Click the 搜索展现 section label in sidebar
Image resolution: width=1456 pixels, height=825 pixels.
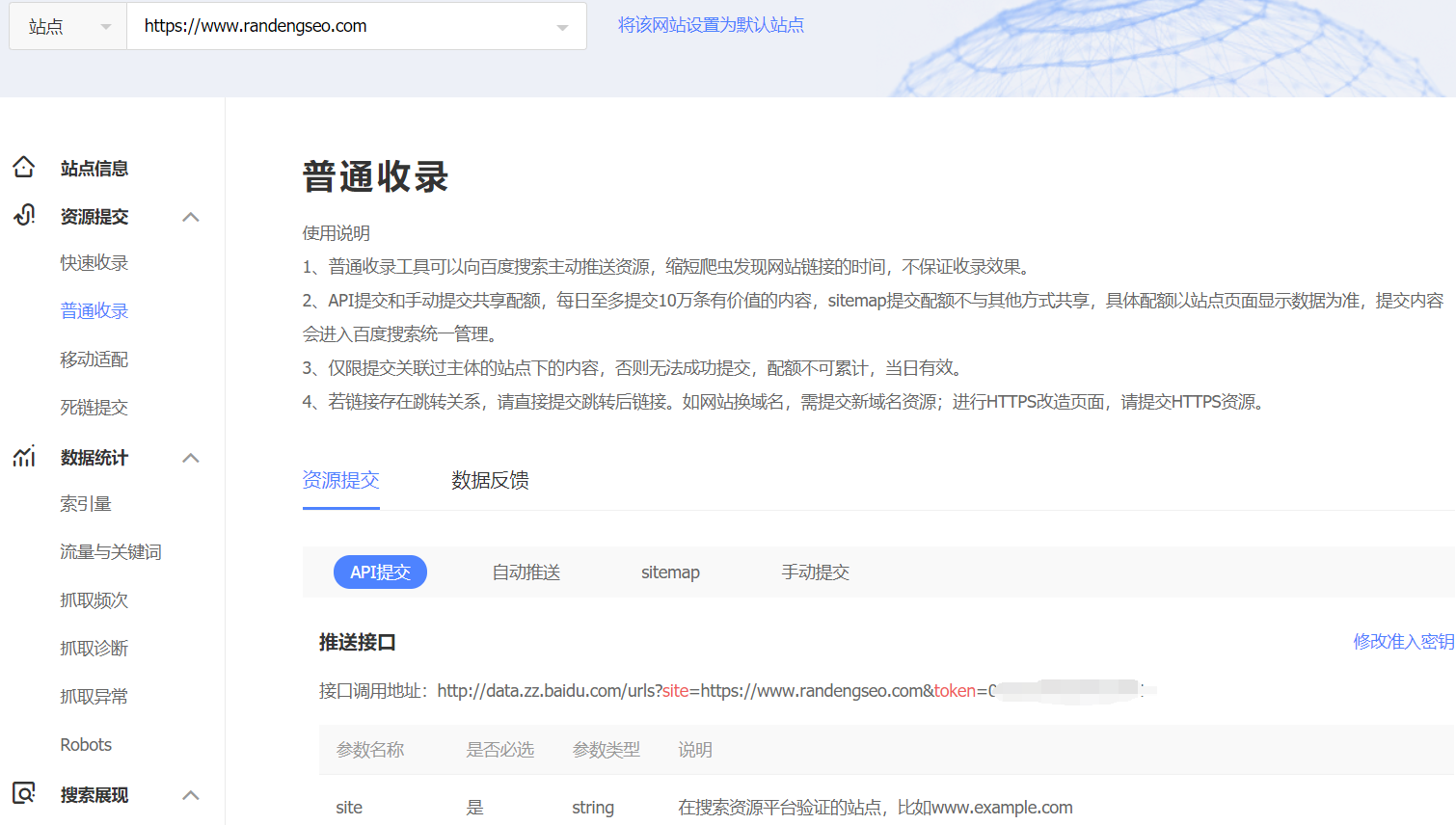[94, 795]
